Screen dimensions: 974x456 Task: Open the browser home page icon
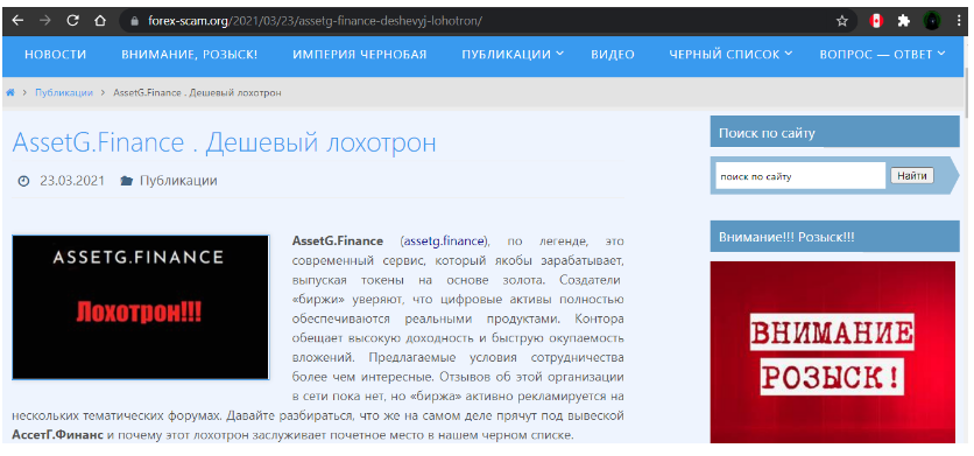pos(99,21)
